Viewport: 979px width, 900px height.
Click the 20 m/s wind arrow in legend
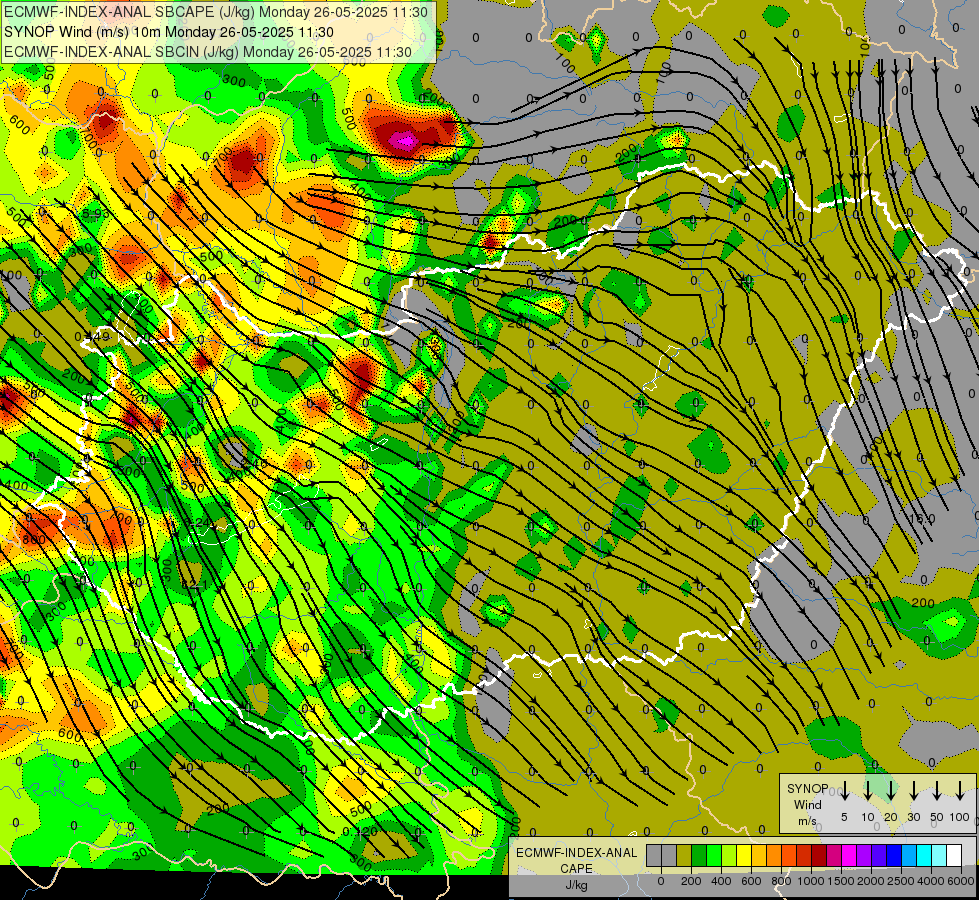(891, 791)
